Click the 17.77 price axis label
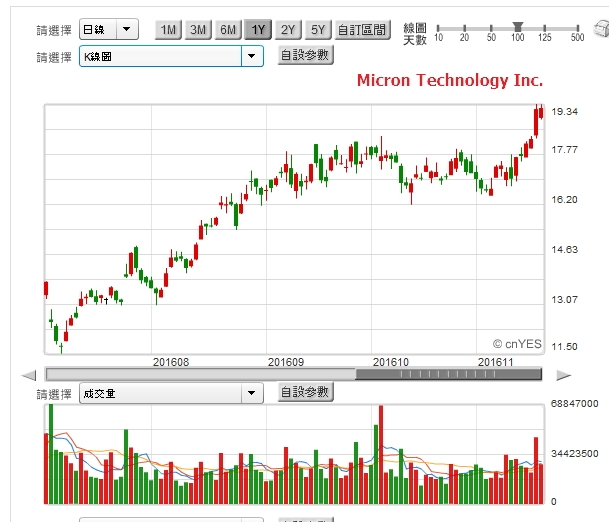Screen dimensions: 609x522 [564, 150]
